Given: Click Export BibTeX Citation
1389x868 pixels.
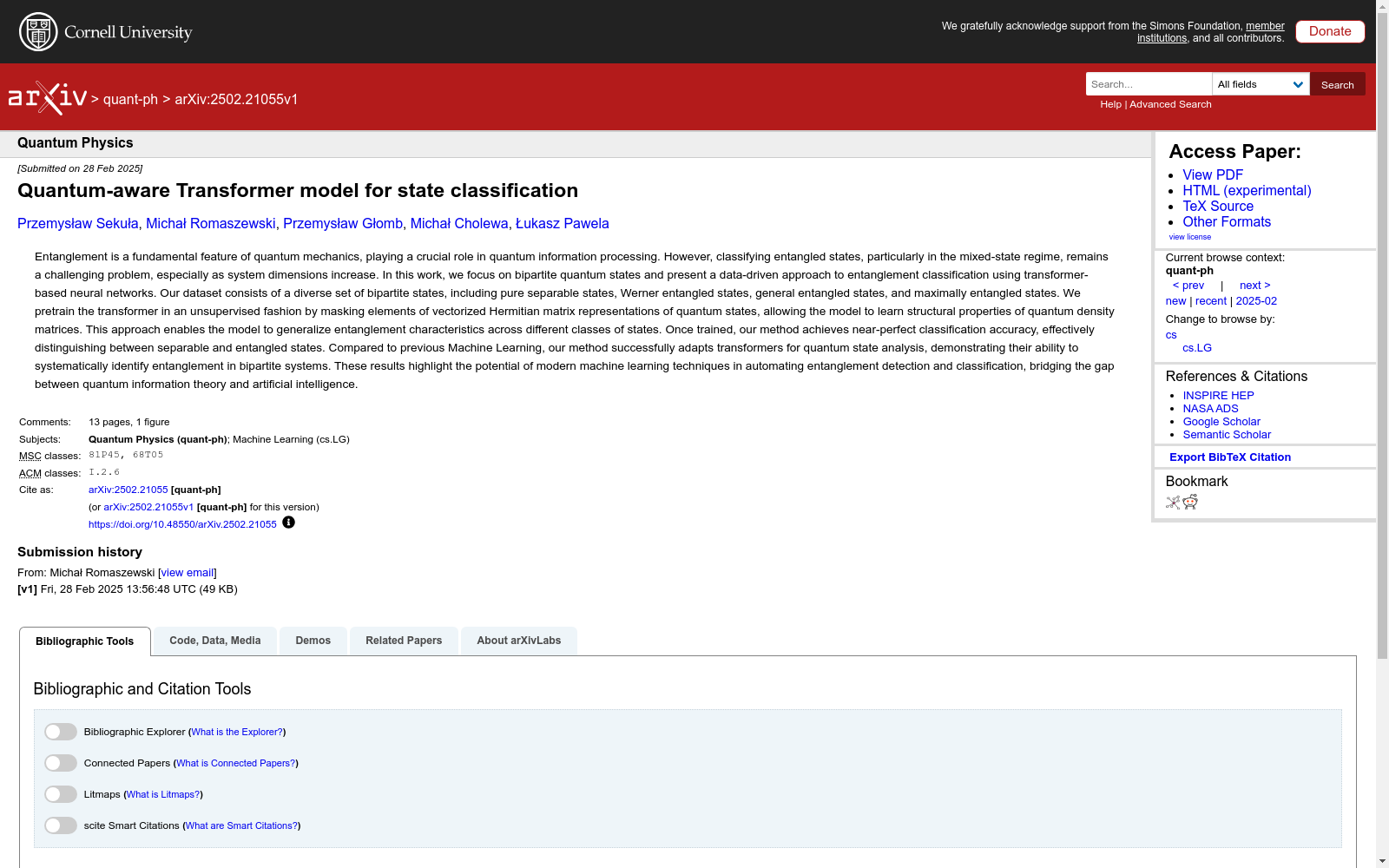Looking at the screenshot, I should click(1230, 457).
